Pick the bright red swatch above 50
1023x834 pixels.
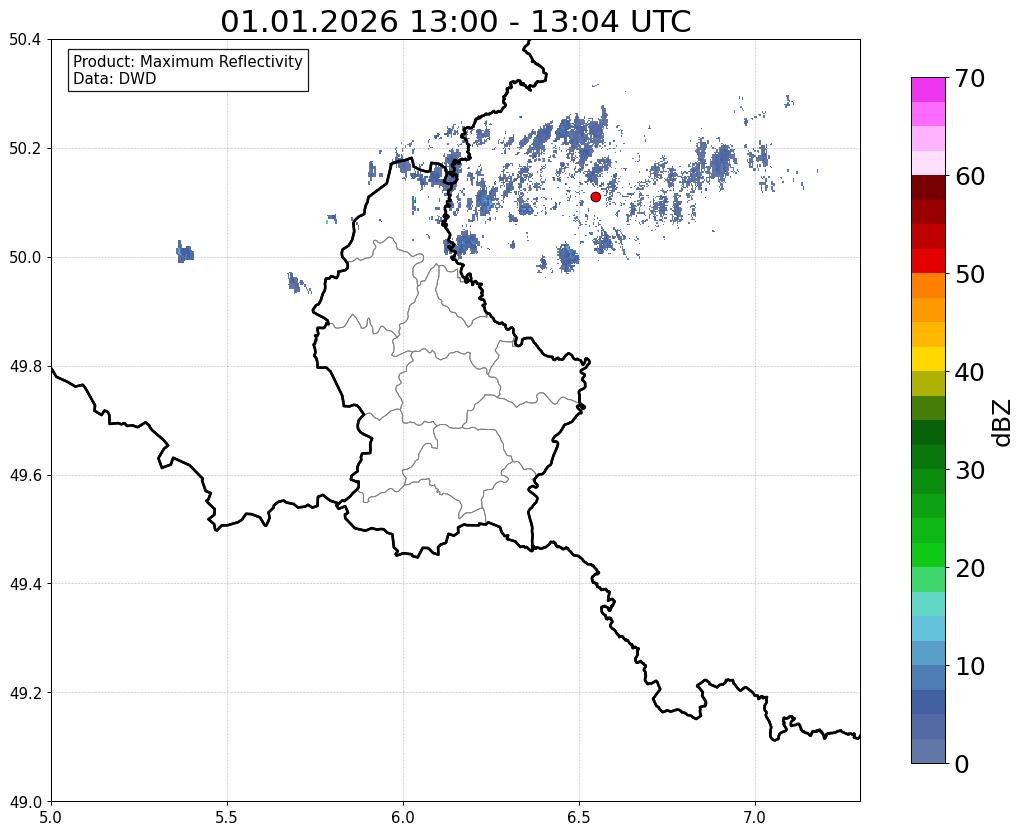click(928, 261)
